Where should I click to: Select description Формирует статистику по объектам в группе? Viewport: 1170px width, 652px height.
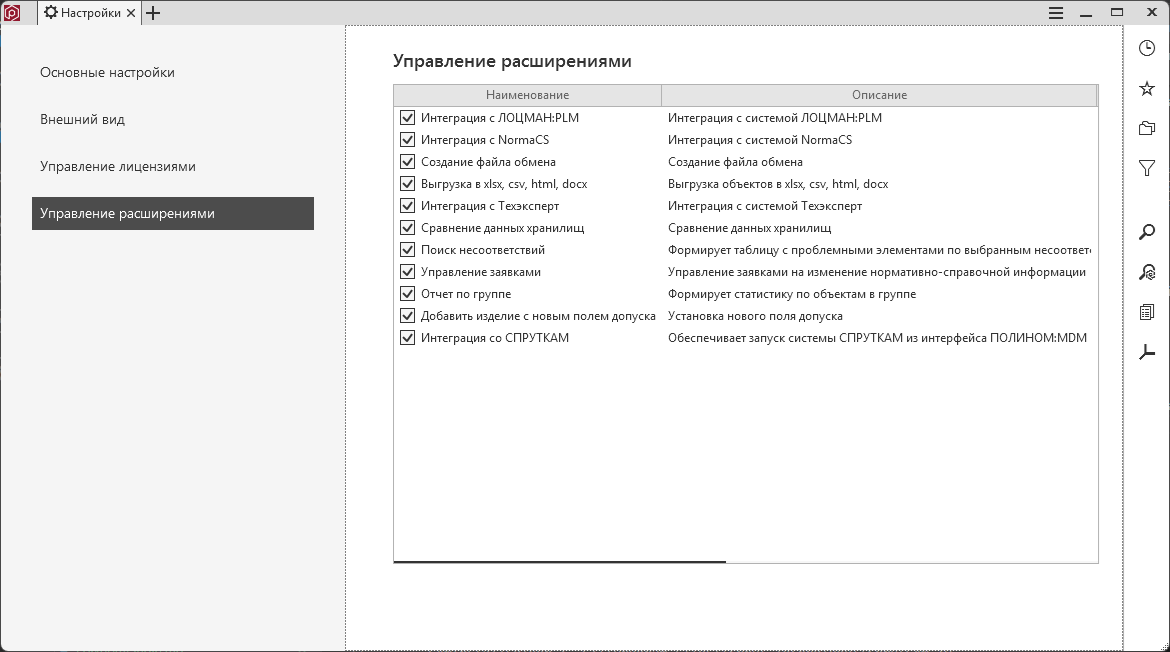click(x=792, y=294)
